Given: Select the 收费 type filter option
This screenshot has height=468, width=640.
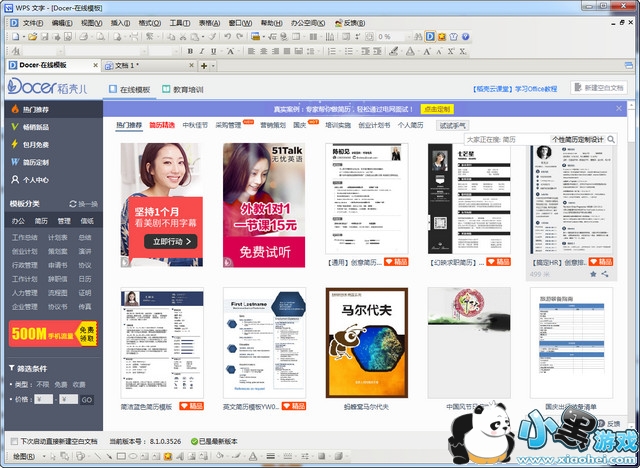Looking at the screenshot, I should [79, 384].
